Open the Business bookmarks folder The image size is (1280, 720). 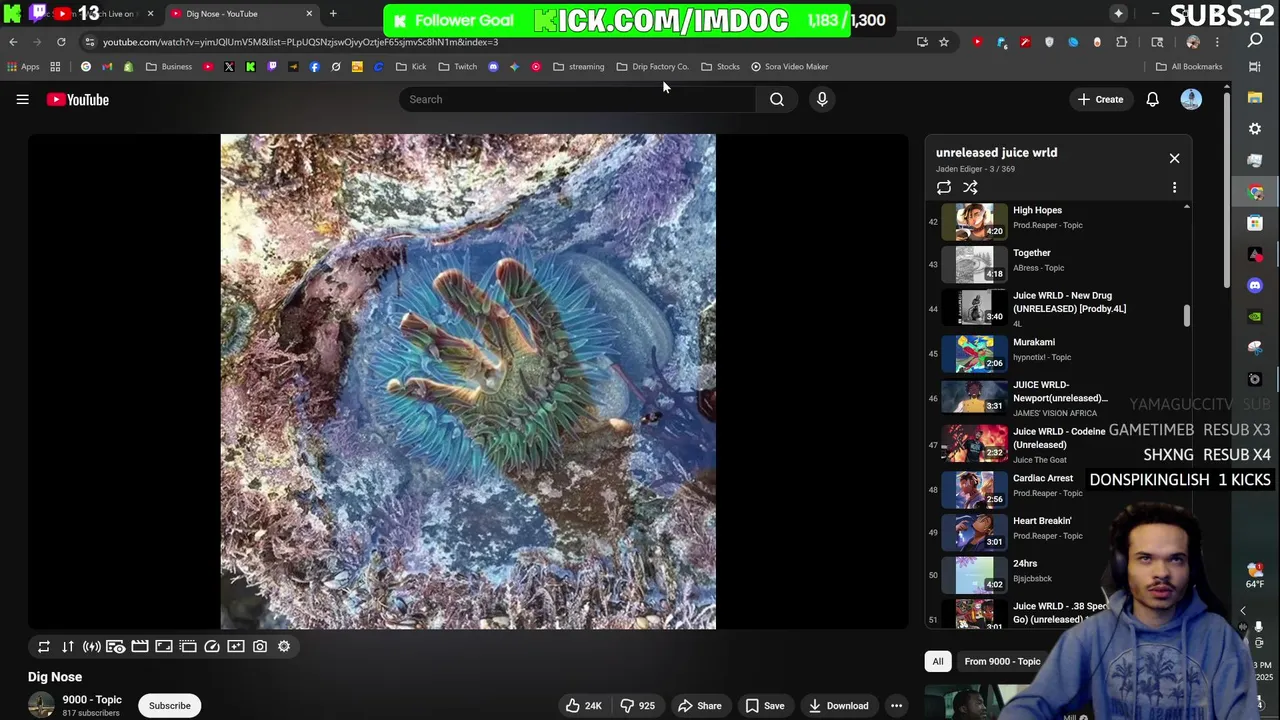169,67
